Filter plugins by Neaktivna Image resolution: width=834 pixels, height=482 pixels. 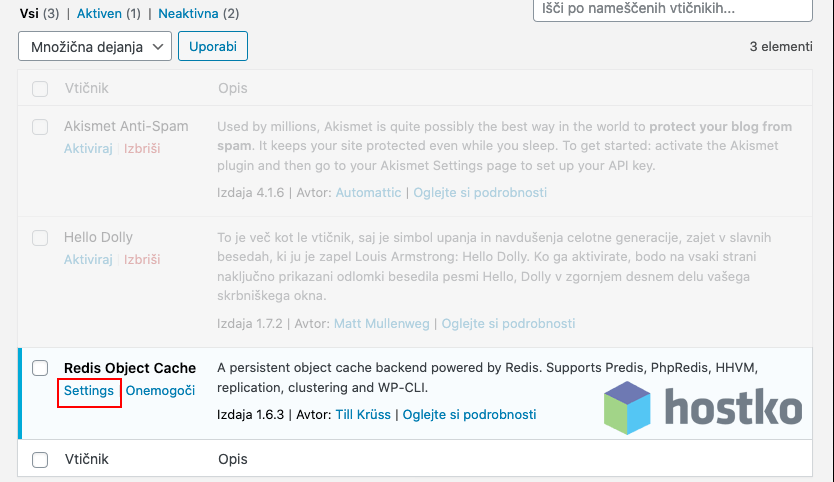click(195, 13)
